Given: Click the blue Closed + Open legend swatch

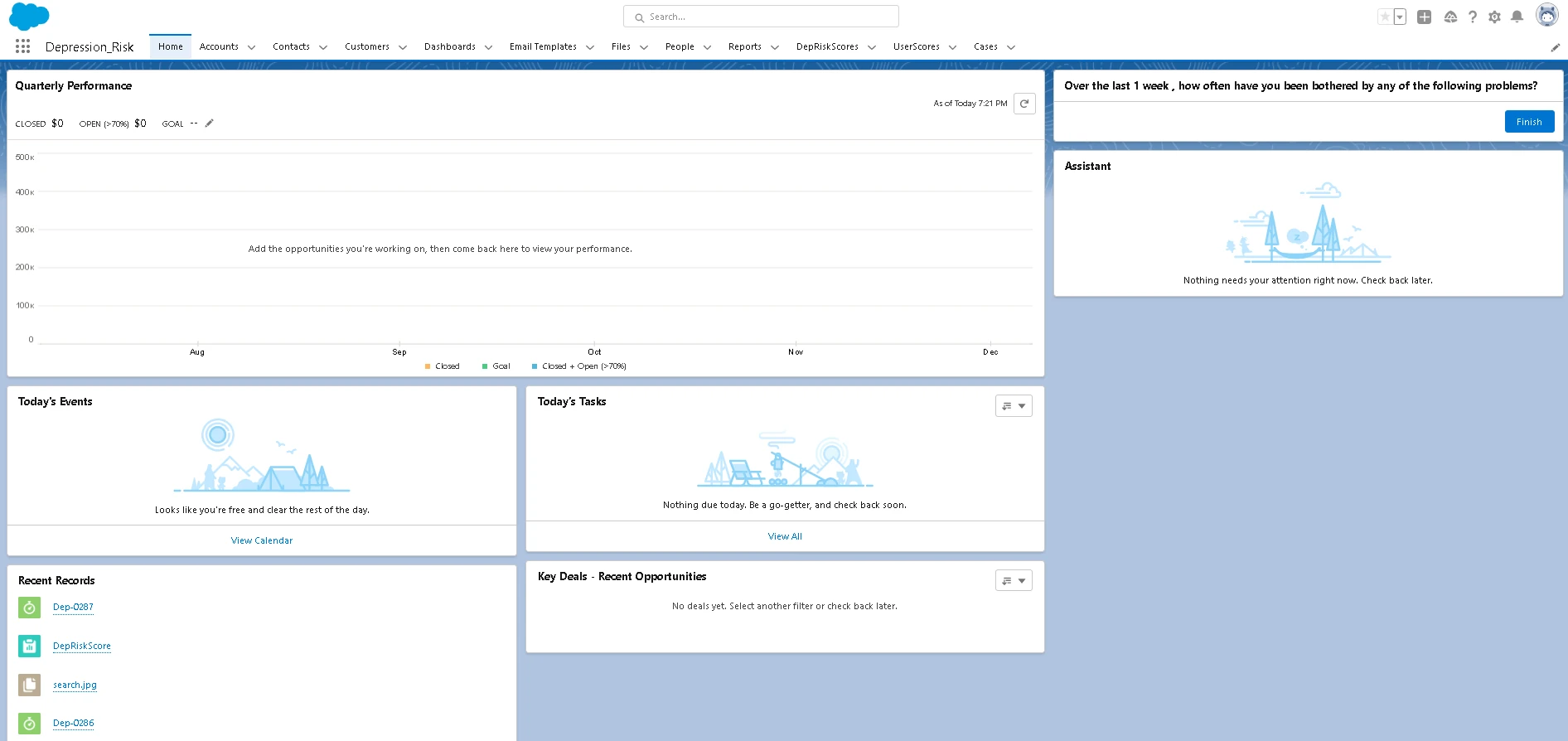Looking at the screenshot, I should tap(535, 366).
